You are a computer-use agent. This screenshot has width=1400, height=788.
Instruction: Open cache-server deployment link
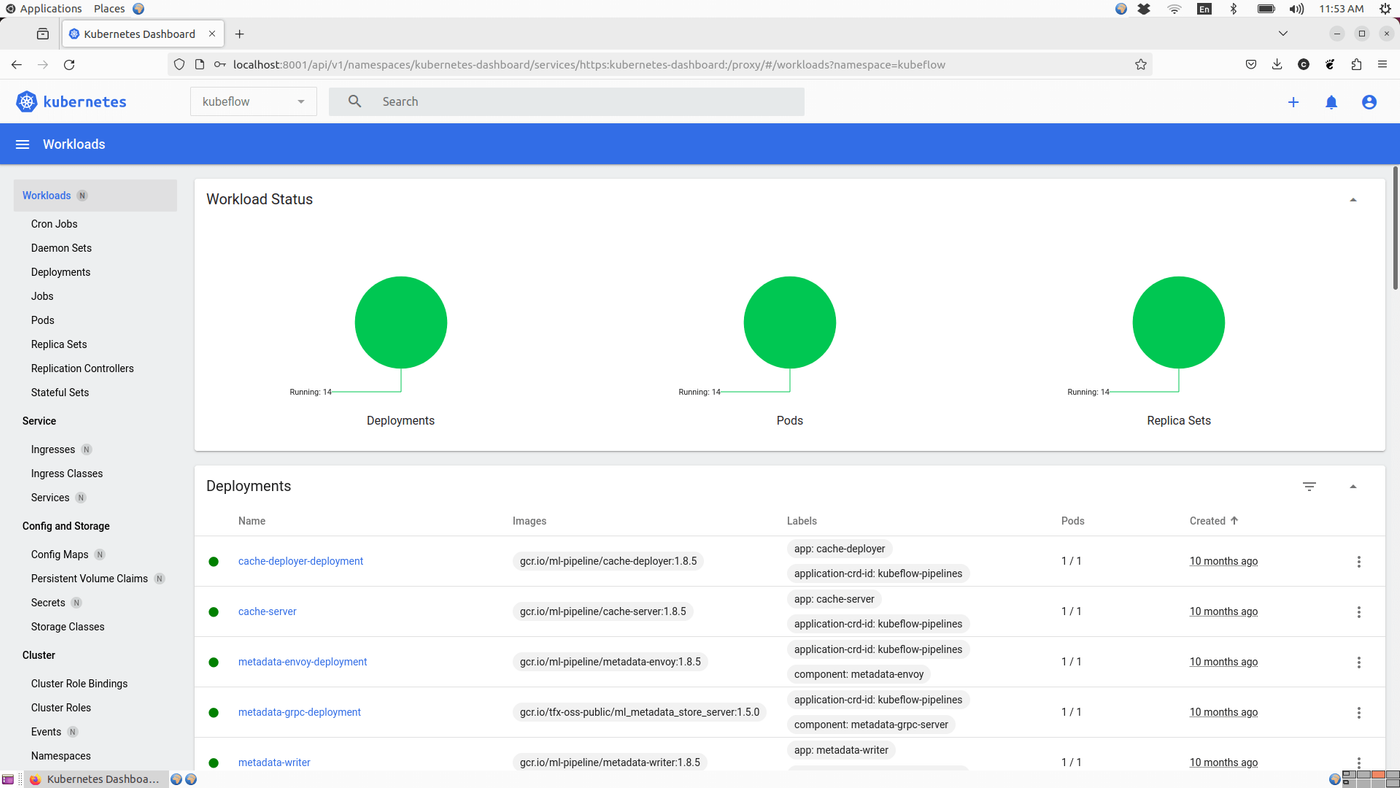pos(267,612)
